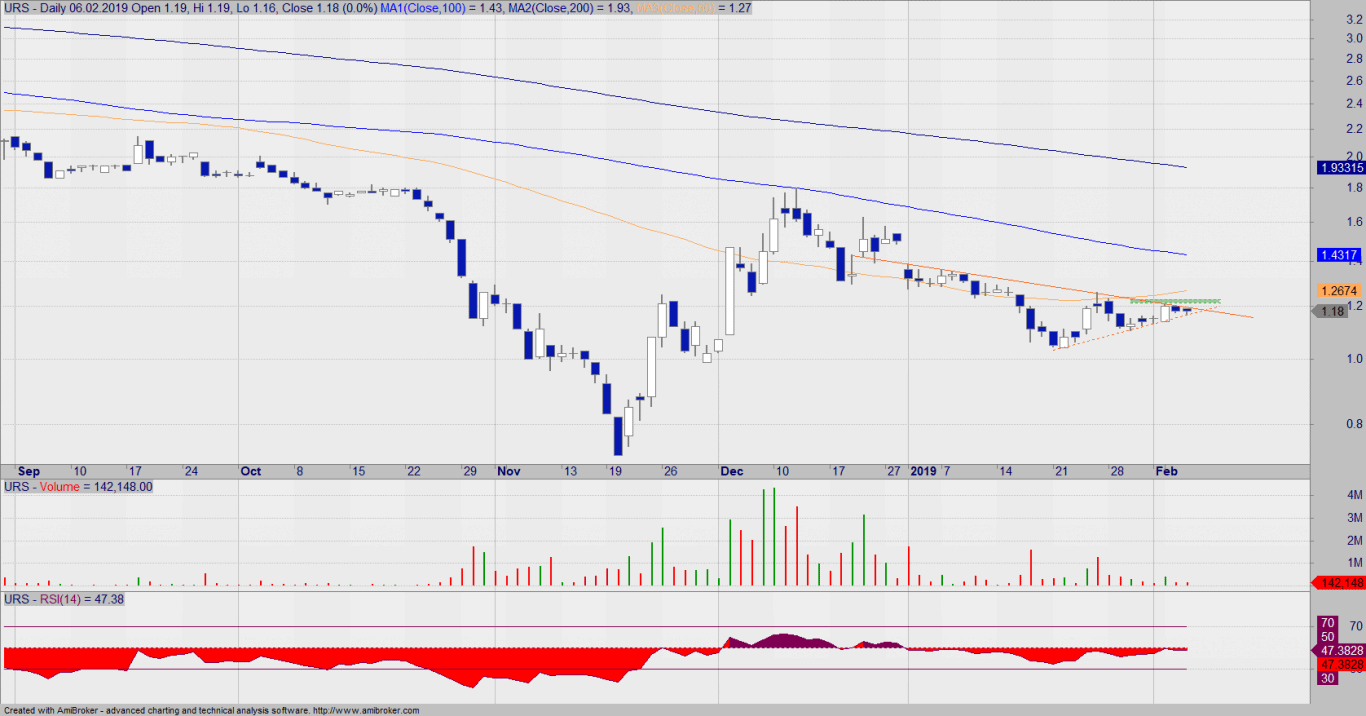Click the green dotted resistance line
The image size is (1366, 716).
[x=1175, y=301]
